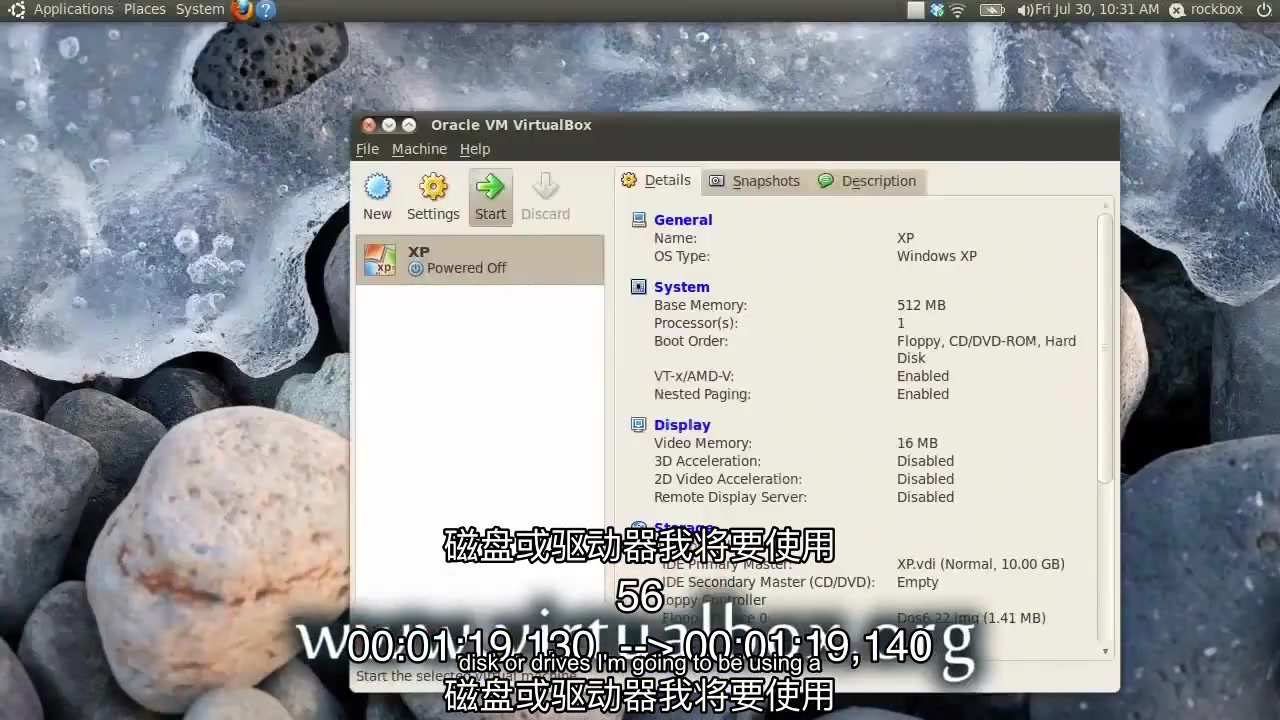Screen dimensions: 1280x720
Task: Click the Details pane vertical scrollbar
Action: pos(1105,350)
